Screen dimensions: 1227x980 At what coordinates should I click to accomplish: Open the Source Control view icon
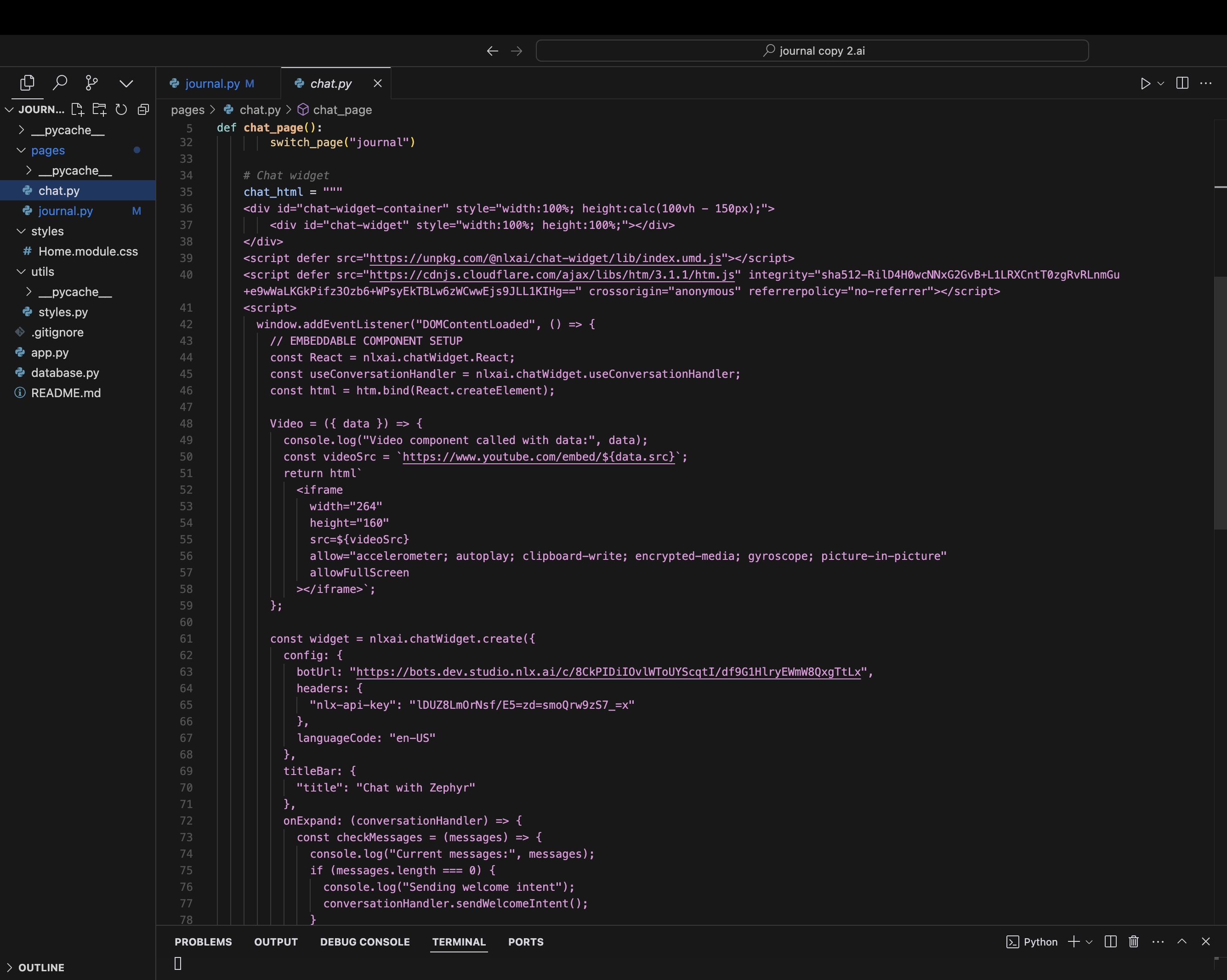[x=91, y=83]
